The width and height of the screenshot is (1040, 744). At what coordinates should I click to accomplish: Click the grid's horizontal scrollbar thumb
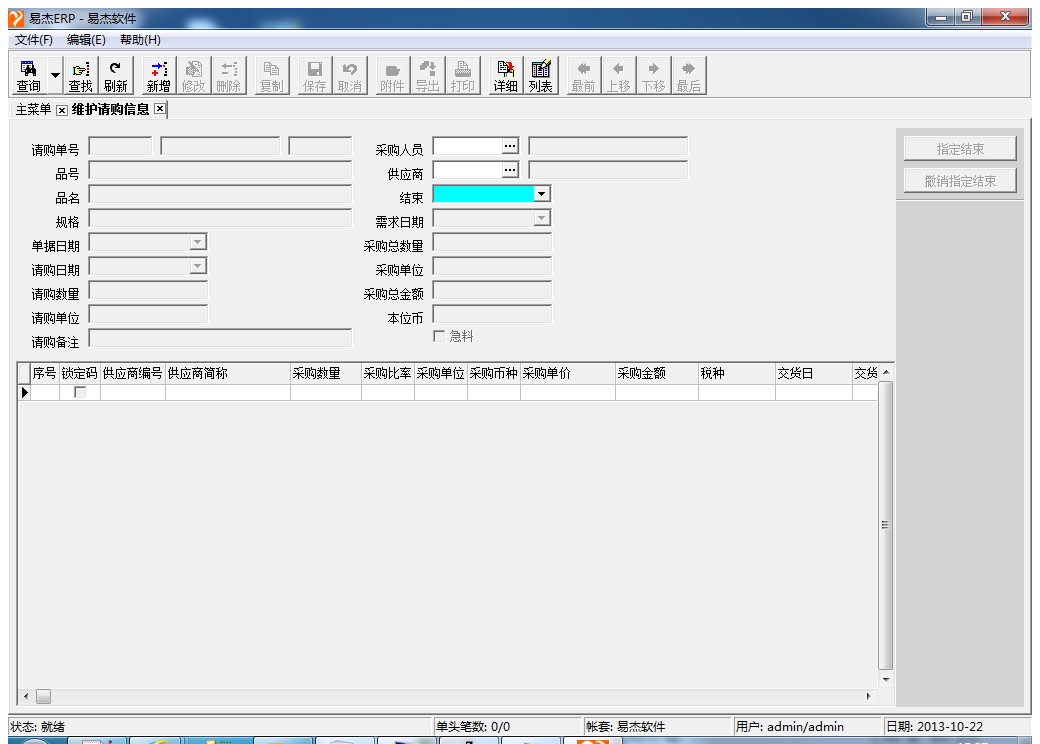click(x=43, y=696)
